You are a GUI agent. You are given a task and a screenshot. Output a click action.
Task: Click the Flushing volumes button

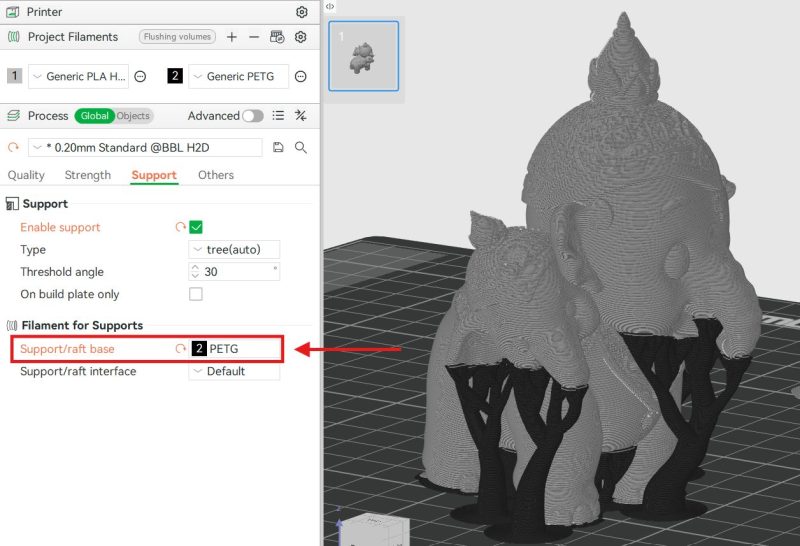click(x=177, y=37)
